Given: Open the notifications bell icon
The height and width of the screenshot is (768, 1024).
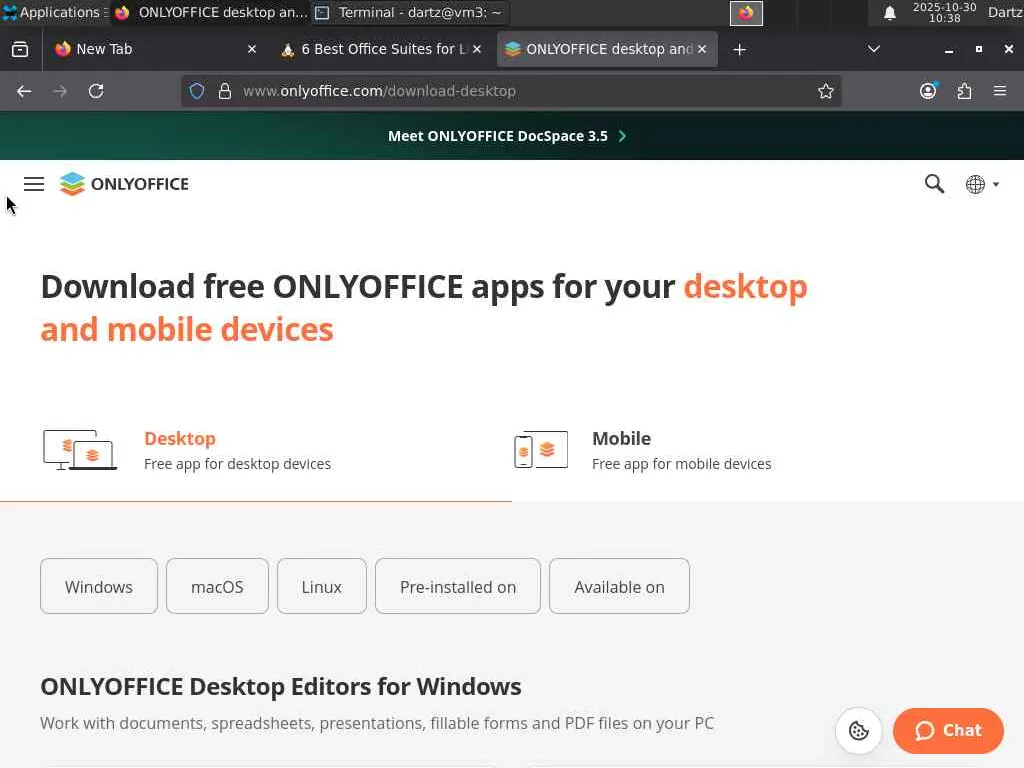Looking at the screenshot, I should 889,12.
